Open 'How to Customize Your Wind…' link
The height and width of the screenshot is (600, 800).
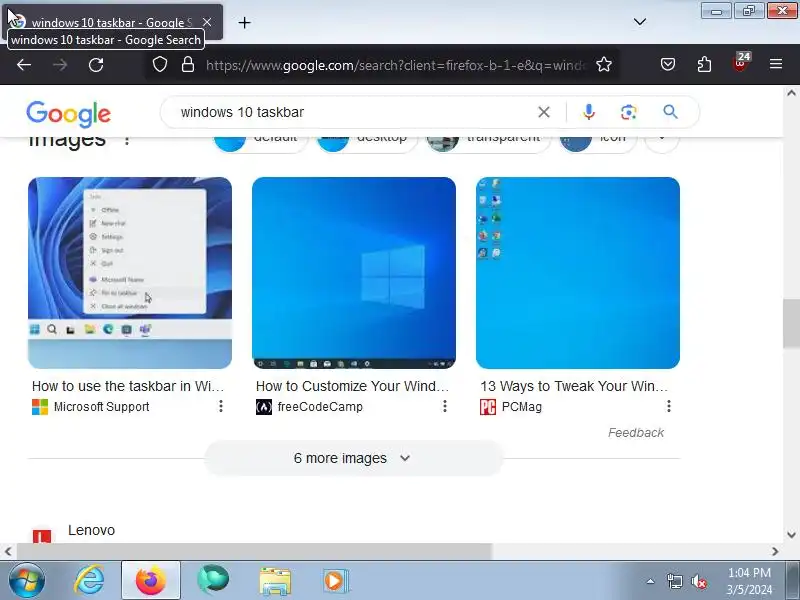(353, 386)
